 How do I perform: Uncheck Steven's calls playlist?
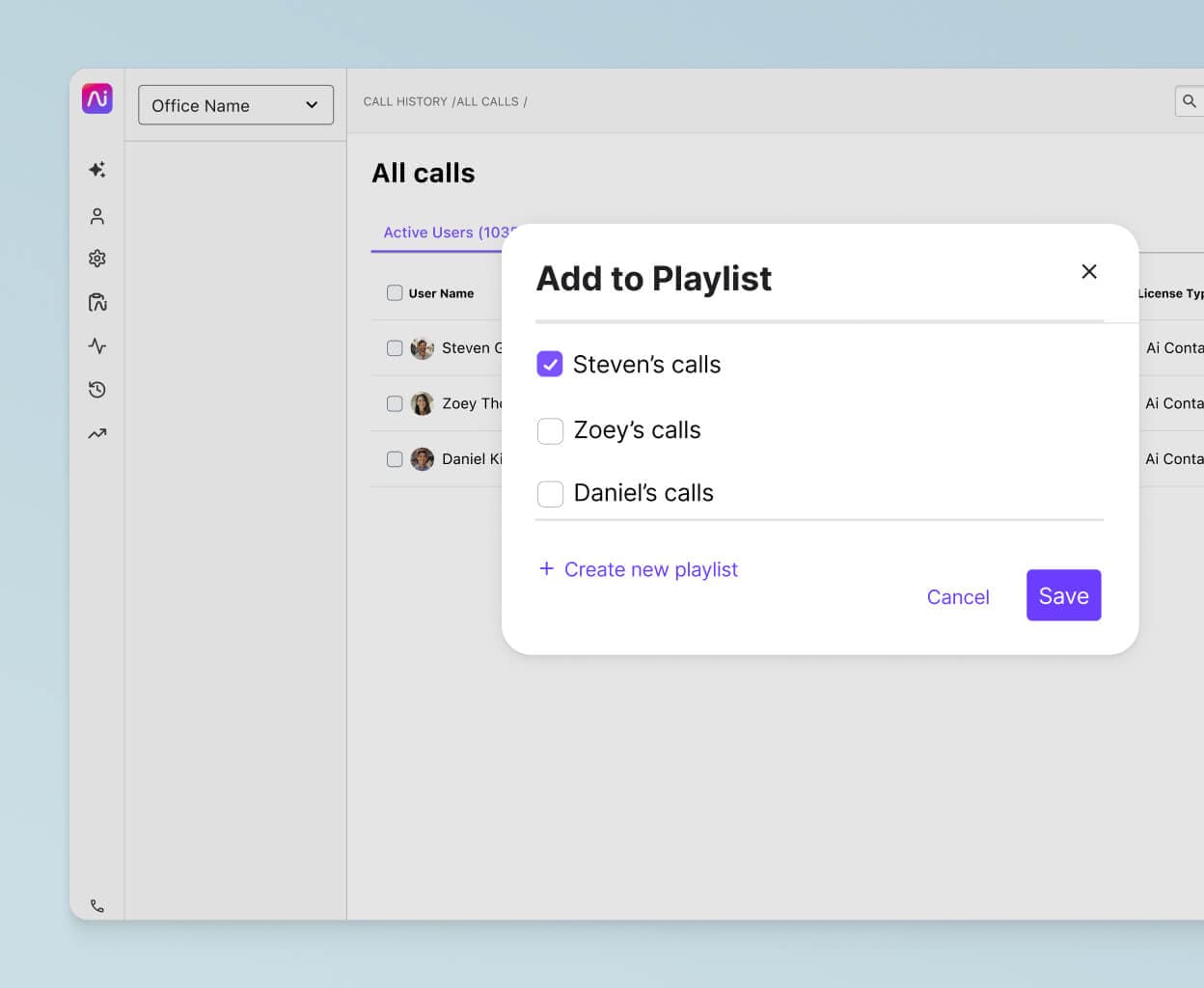tap(550, 364)
